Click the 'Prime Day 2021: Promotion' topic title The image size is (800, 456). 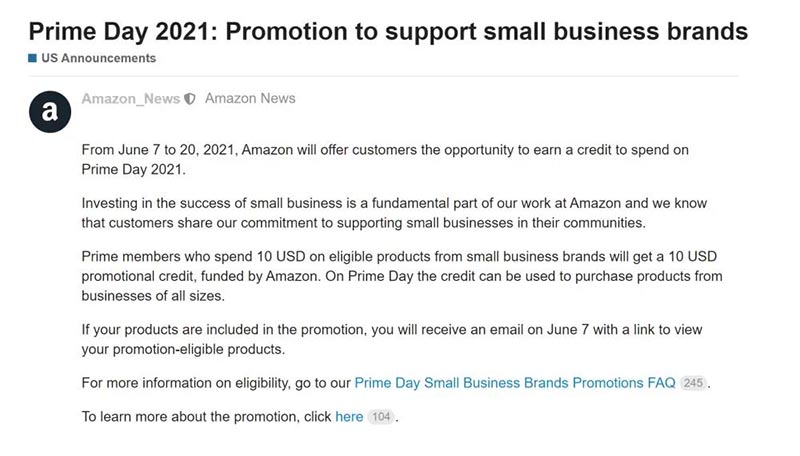[x=388, y=31]
